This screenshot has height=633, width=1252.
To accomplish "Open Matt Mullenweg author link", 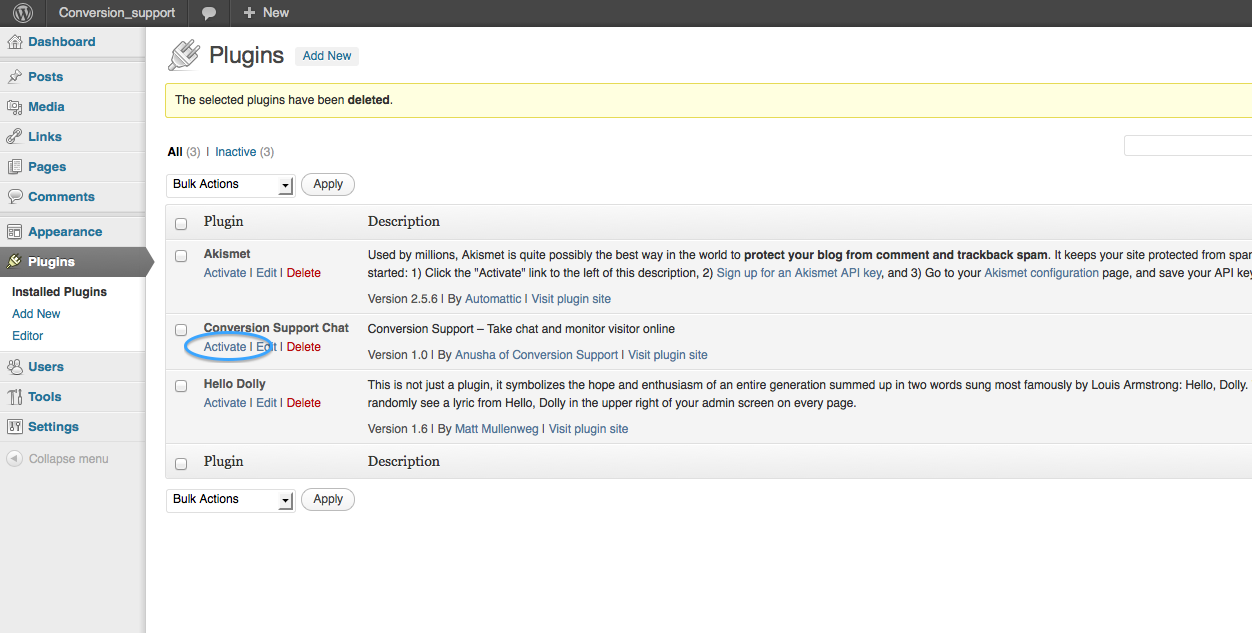I will click(x=497, y=429).
